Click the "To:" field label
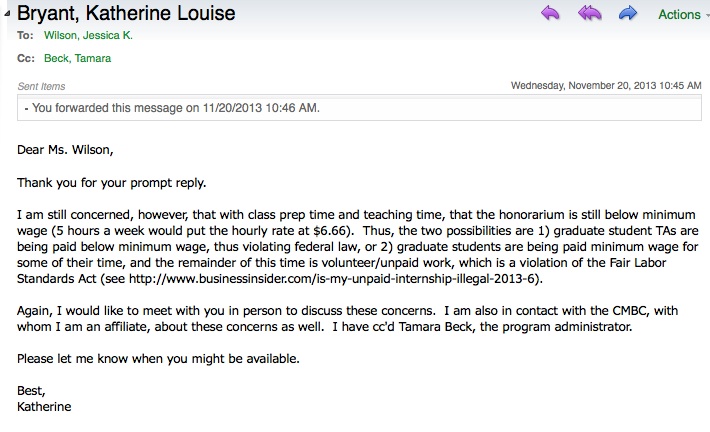The image size is (710, 432). [24, 36]
